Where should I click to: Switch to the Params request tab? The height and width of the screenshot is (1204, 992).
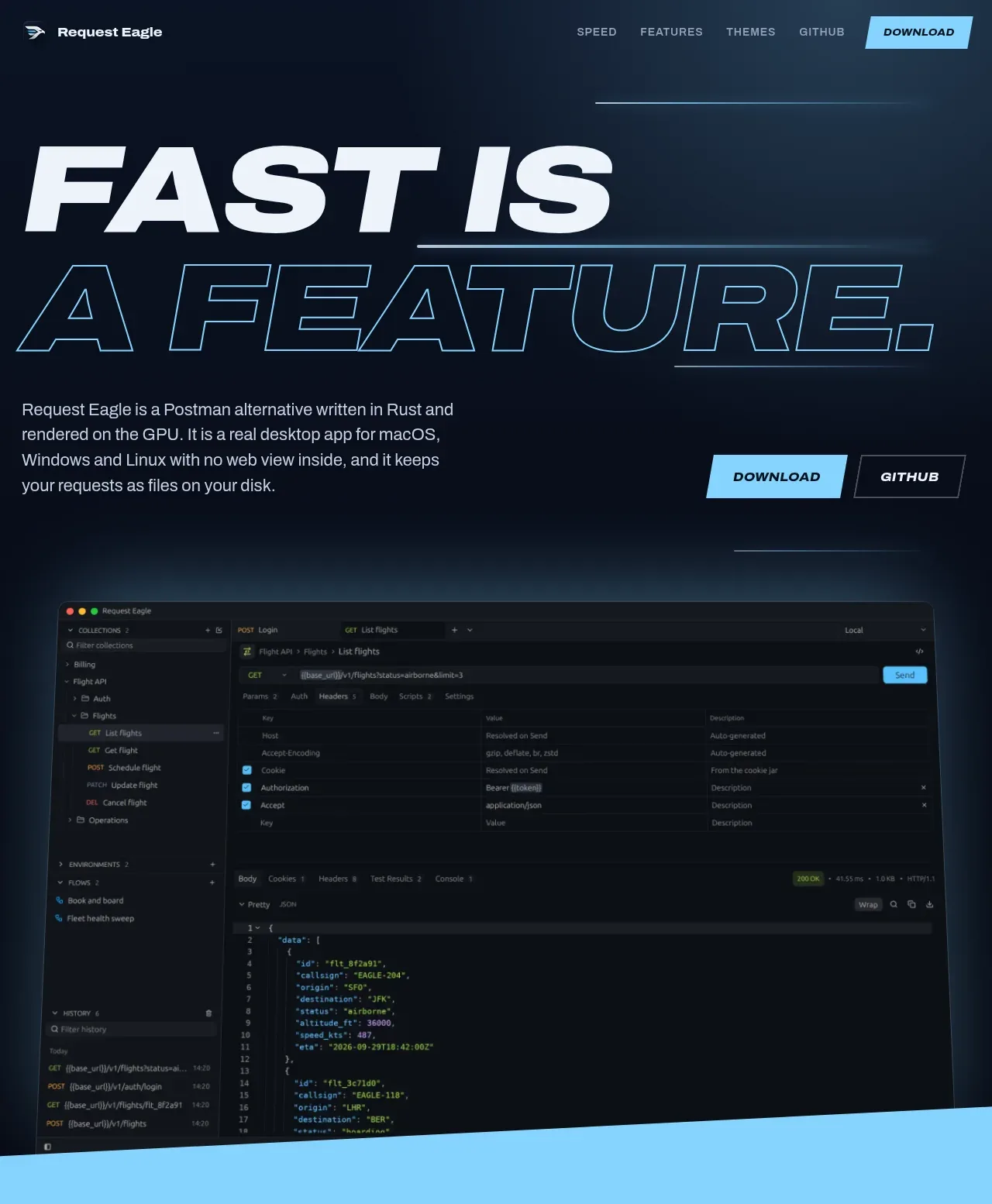point(260,697)
